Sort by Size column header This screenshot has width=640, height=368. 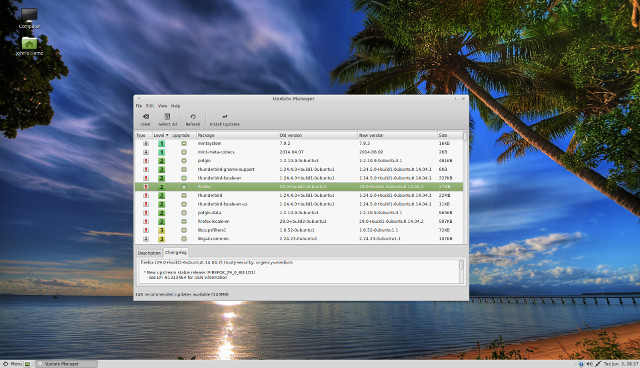[450, 135]
